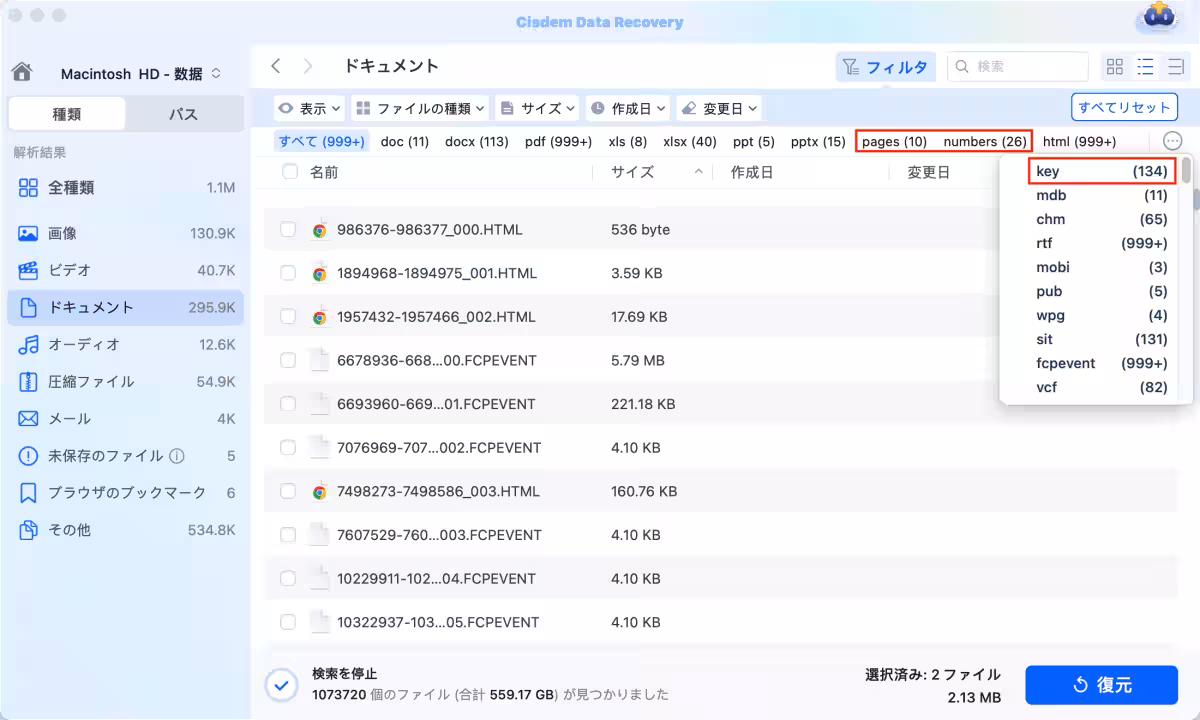Click the info icon beside 未保存のファイル

coord(177,456)
